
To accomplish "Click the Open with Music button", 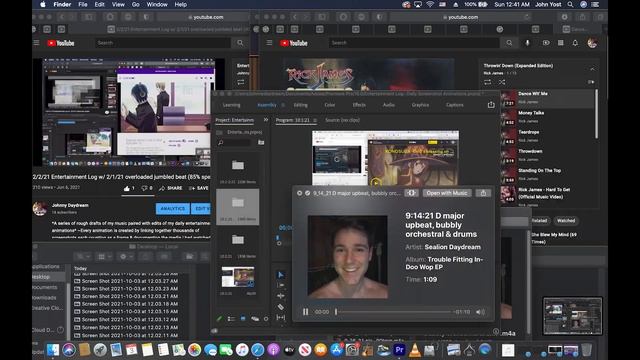I will point(447,193).
